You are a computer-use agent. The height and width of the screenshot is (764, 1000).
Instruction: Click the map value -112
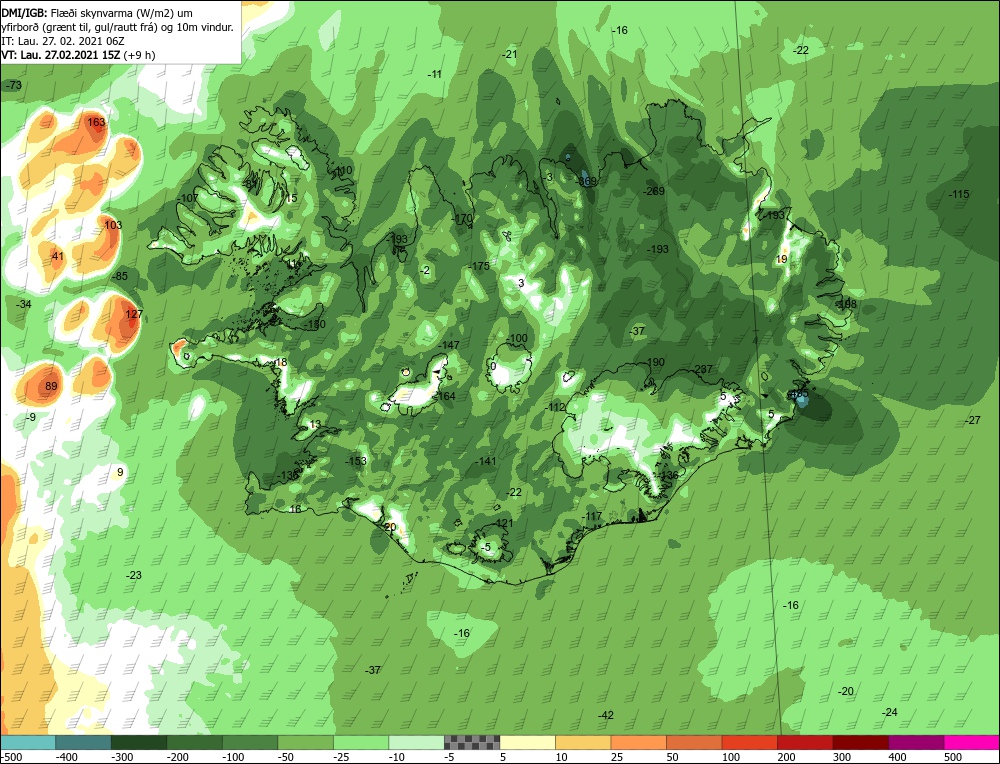555,407
